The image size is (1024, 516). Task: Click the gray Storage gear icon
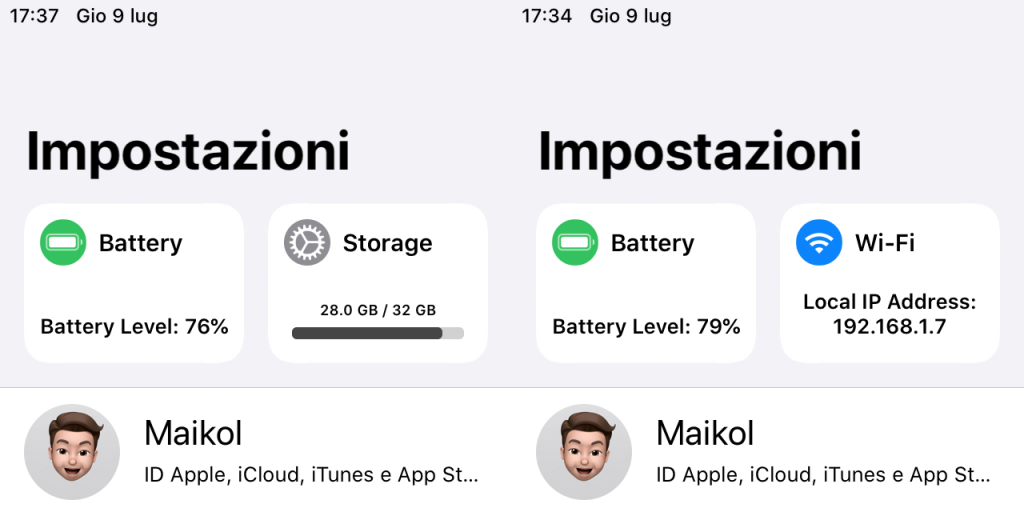[307, 242]
